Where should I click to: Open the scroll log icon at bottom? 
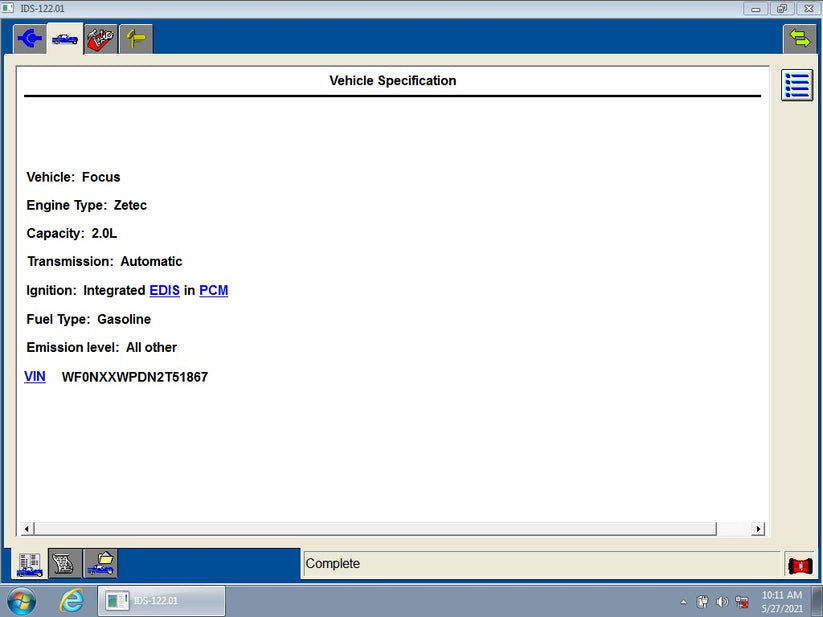[64, 563]
